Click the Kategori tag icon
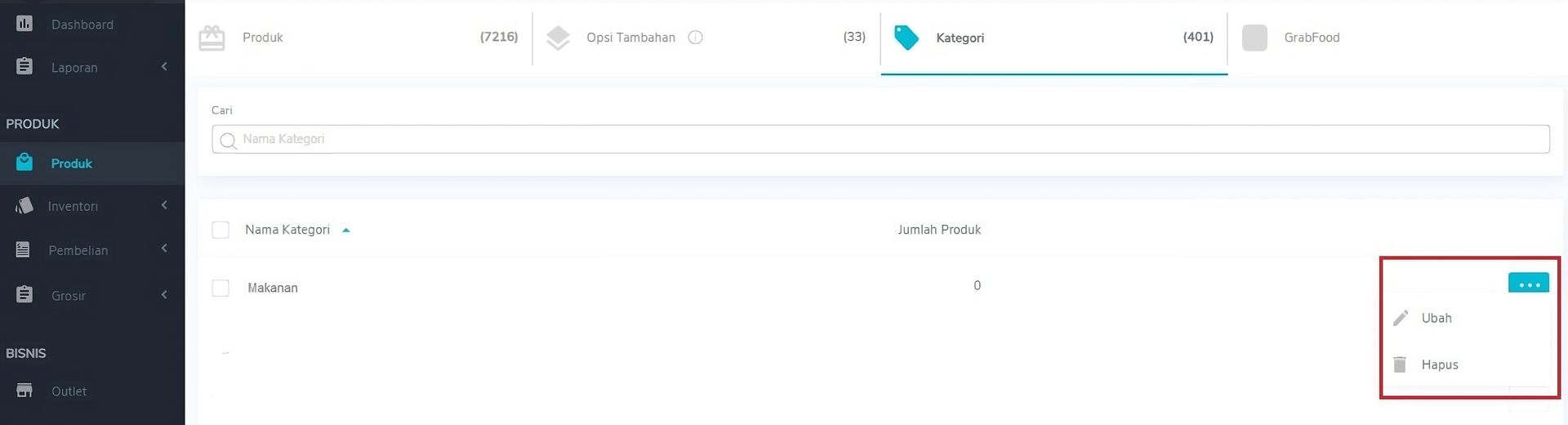Viewport: 1568px width, 425px height. (906, 38)
